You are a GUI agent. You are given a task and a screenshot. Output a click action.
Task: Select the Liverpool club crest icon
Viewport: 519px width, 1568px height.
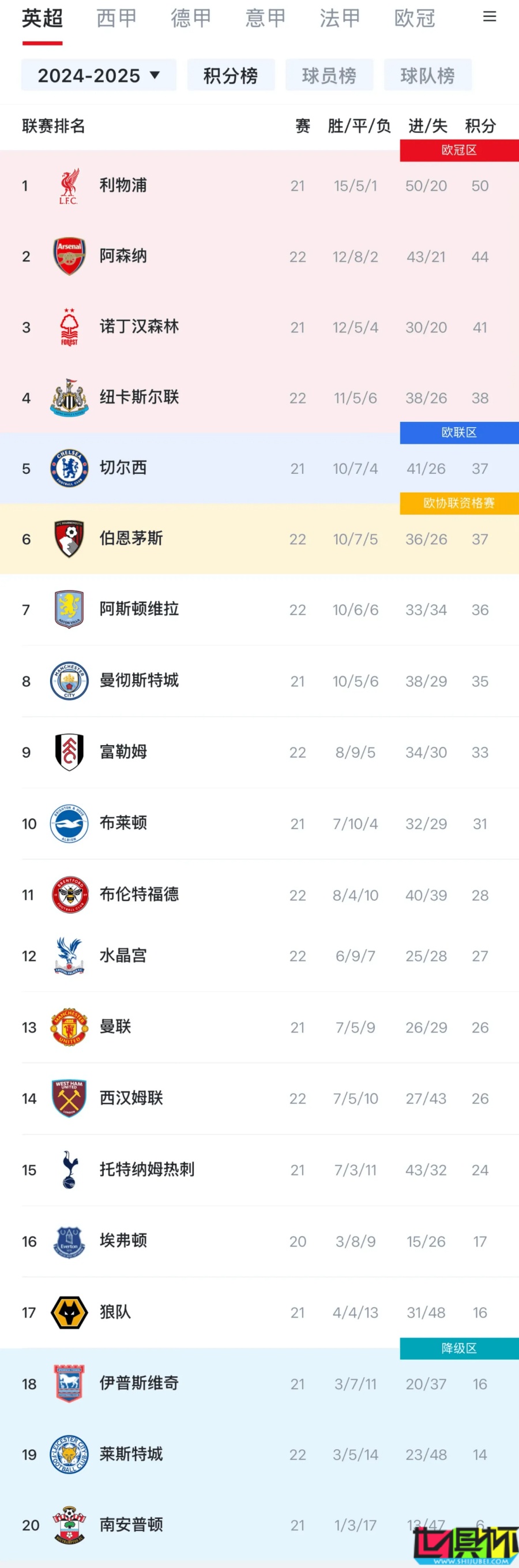(69, 186)
